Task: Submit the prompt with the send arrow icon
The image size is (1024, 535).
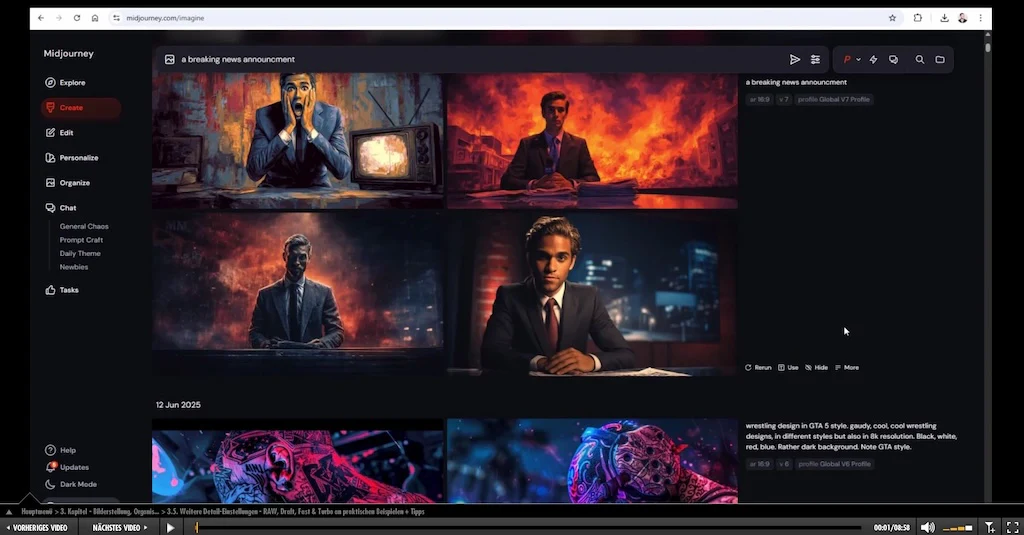Action: (x=795, y=60)
